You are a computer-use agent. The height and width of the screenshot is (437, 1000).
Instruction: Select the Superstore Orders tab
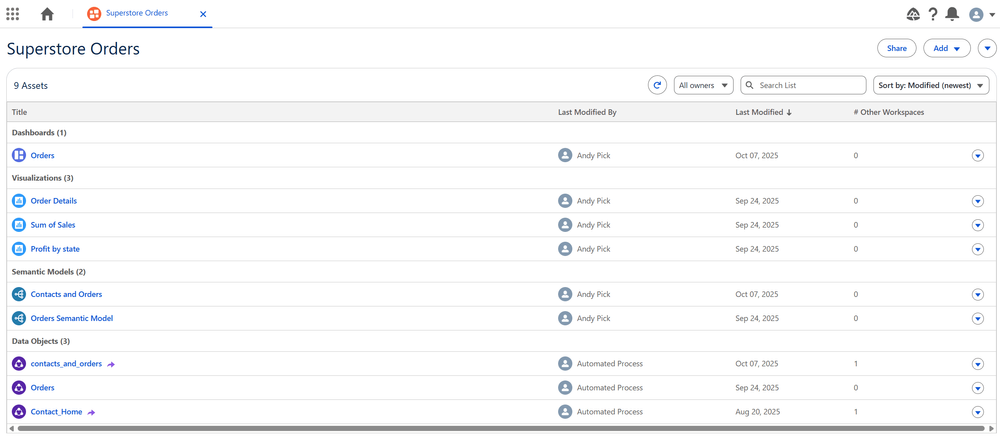[x=136, y=14]
